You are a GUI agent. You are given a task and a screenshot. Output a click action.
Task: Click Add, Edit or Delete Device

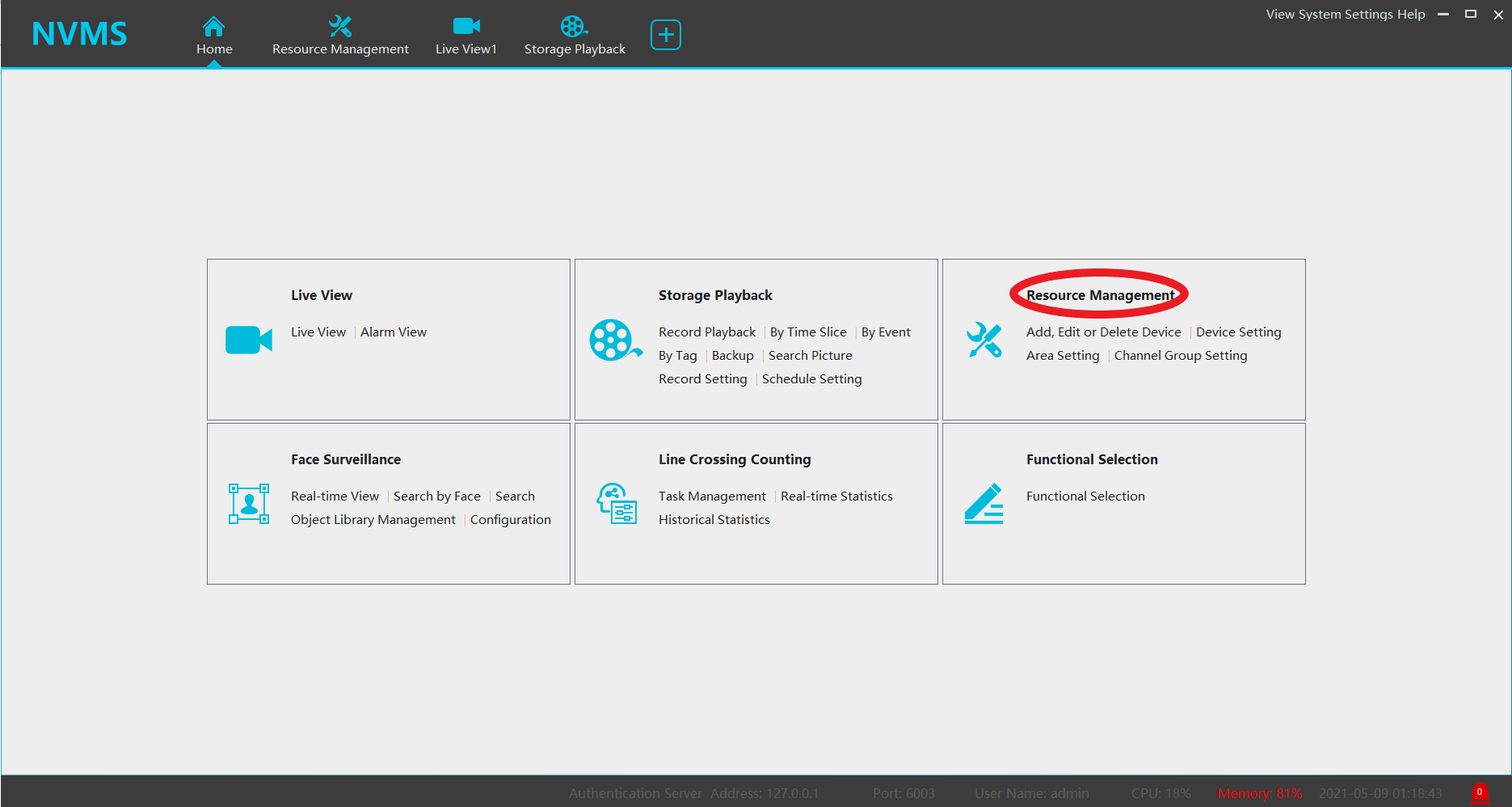[1104, 332]
